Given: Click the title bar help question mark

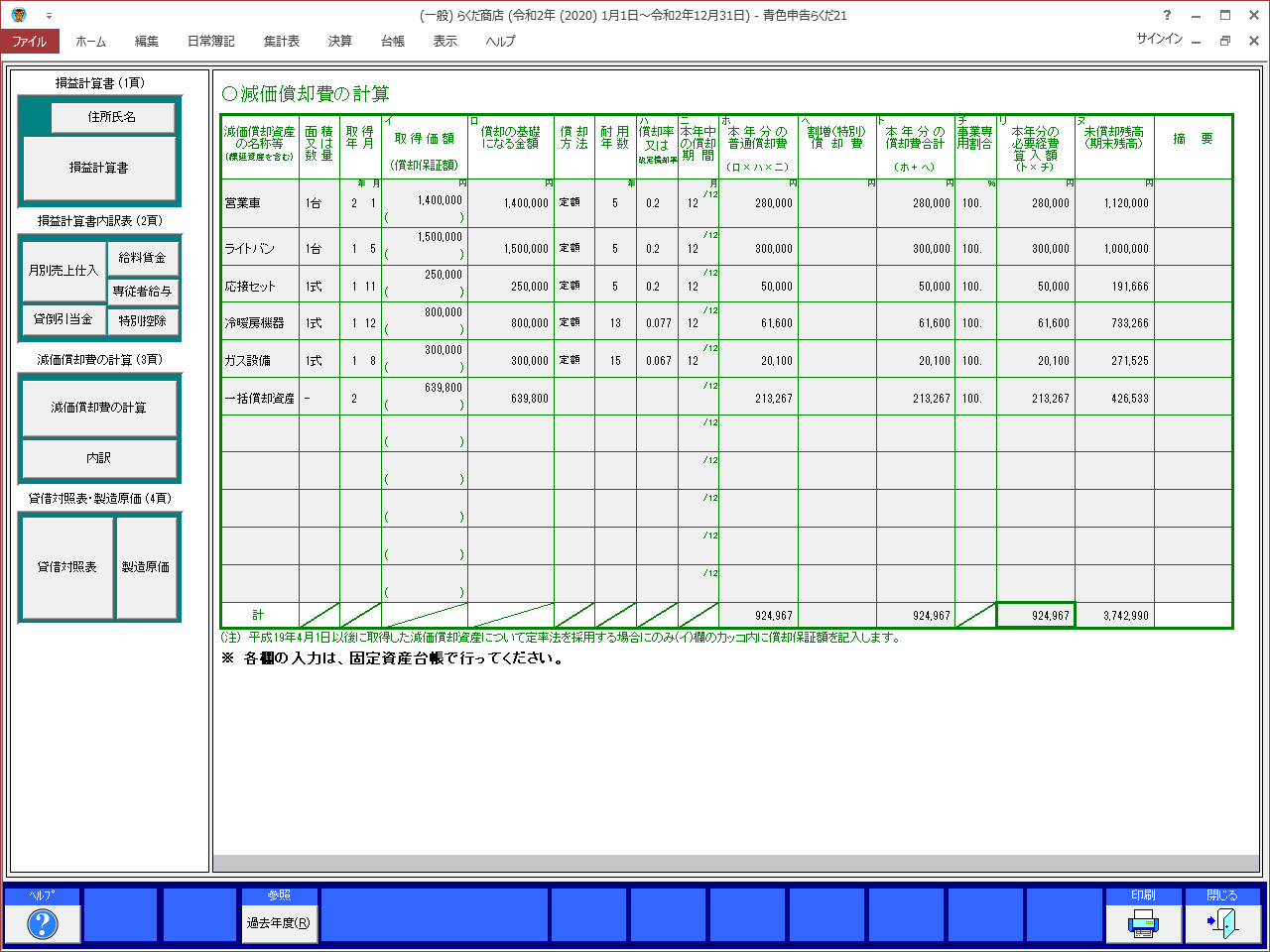Looking at the screenshot, I should 1167,15.
